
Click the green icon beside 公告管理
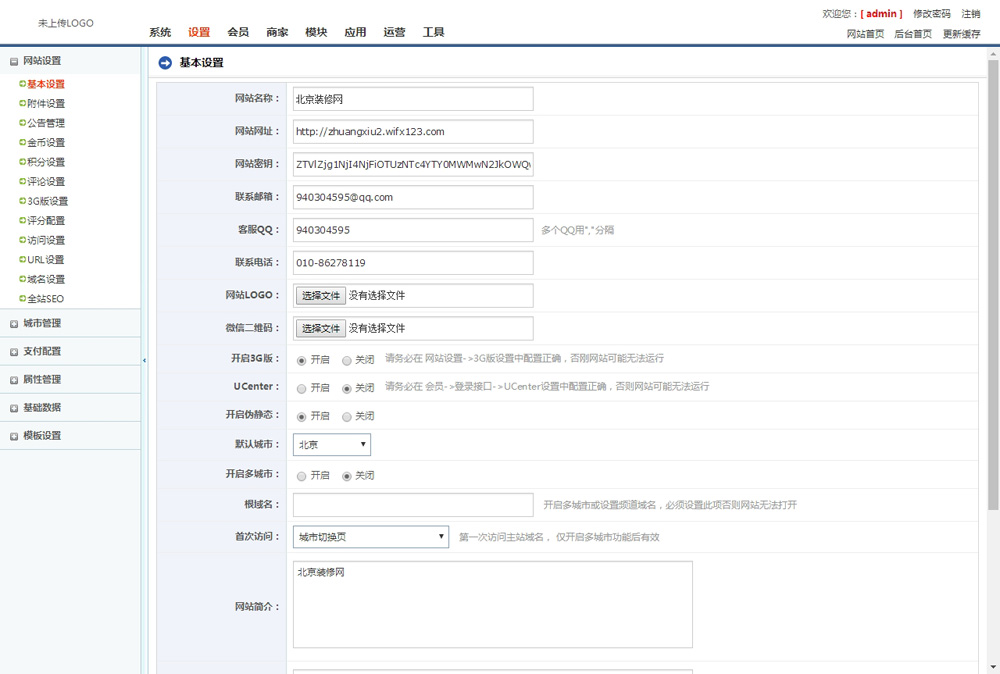pyautogui.click(x=22, y=123)
